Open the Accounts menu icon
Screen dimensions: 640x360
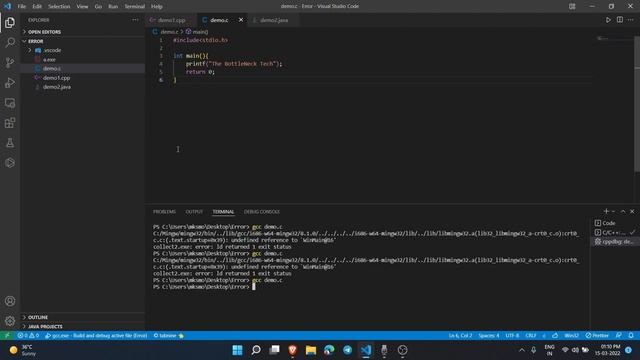(x=10, y=301)
